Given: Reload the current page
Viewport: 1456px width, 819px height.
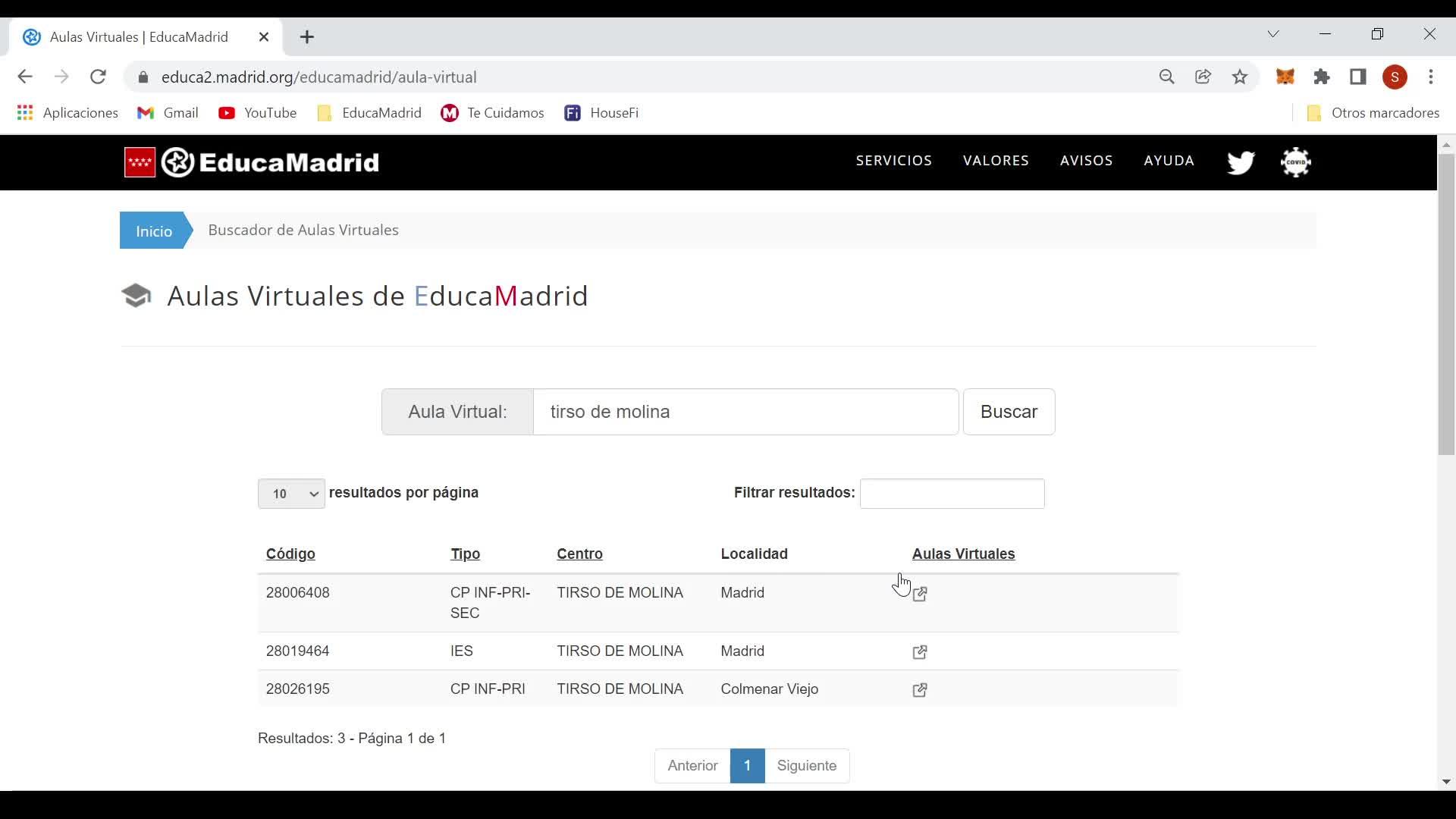Looking at the screenshot, I should pos(98,77).
